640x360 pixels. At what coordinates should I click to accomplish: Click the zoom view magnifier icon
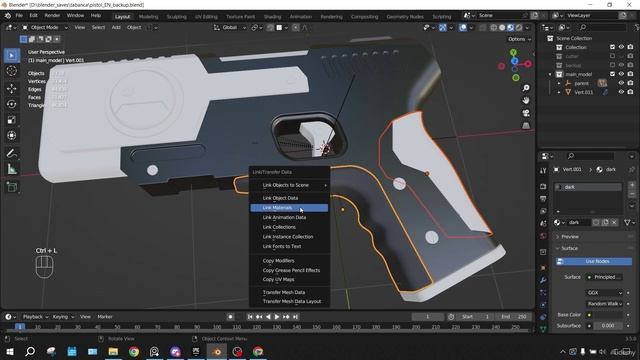(x=526, y=88)
